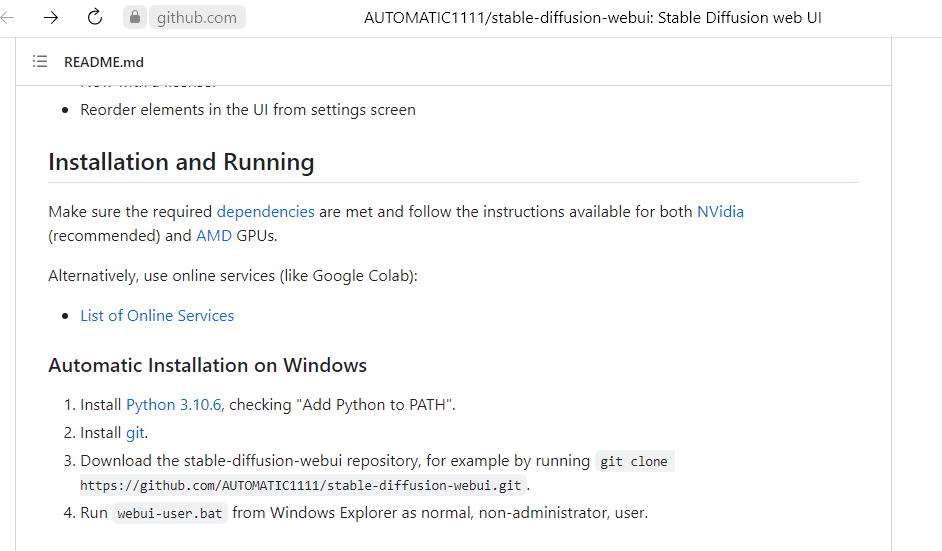Open the dependencies link
The image size is (942, 551).
[x=265, y=212]
